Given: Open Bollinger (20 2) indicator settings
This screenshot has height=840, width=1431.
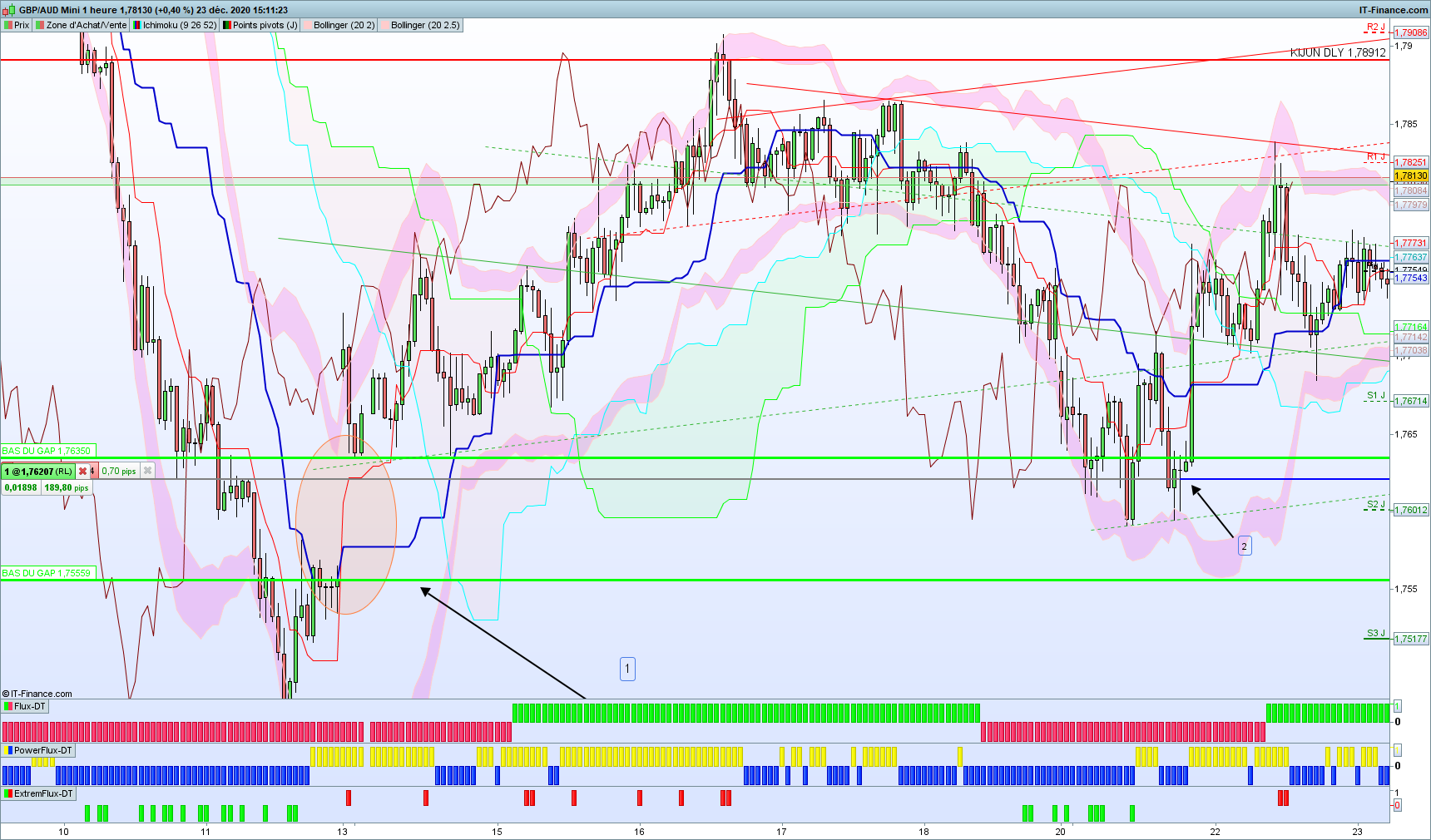Looking at the screenshot, I should coord(338,25).
